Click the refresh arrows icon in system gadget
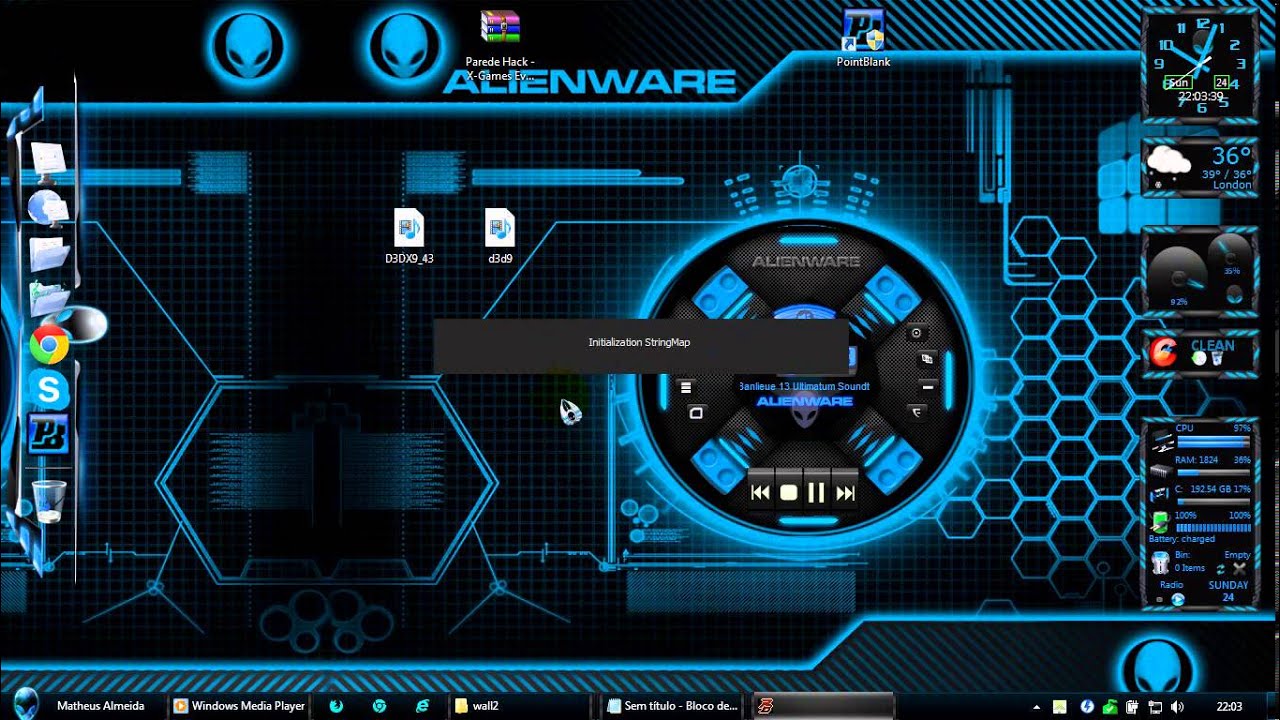Viewport: 1280px width, 720px height. [1221, 568]
